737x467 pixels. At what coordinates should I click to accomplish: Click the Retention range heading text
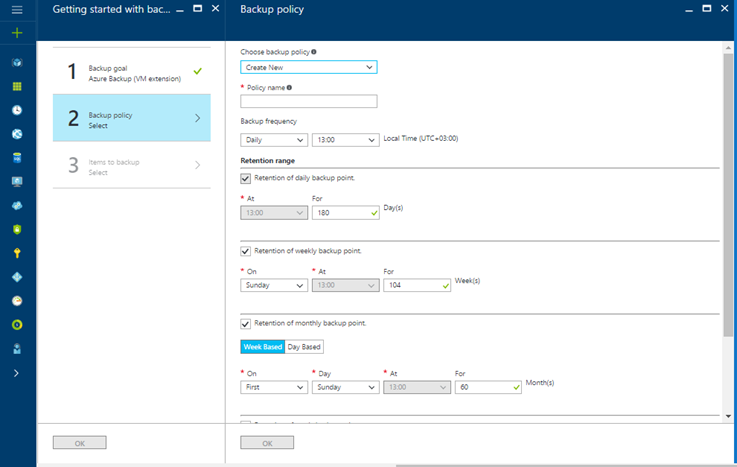coord(267,161)
